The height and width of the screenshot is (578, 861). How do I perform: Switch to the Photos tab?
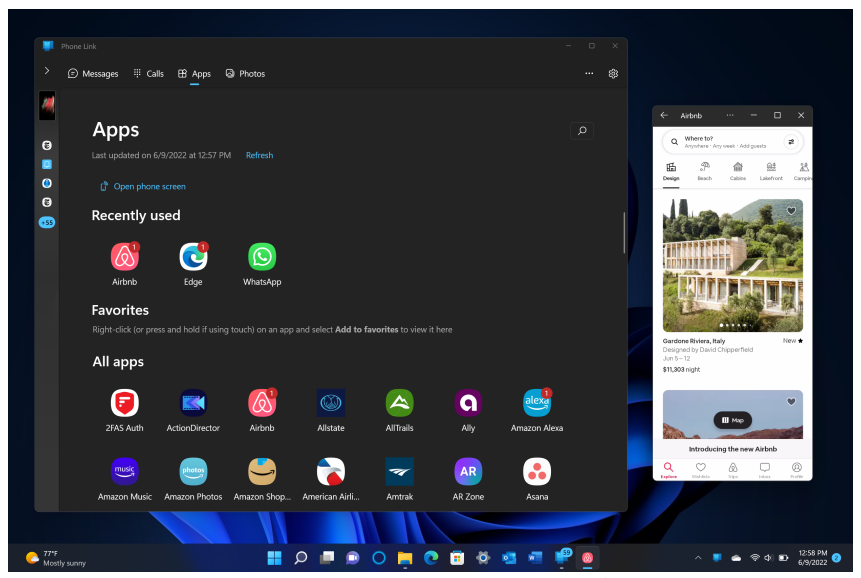click(x=245, y=74)
